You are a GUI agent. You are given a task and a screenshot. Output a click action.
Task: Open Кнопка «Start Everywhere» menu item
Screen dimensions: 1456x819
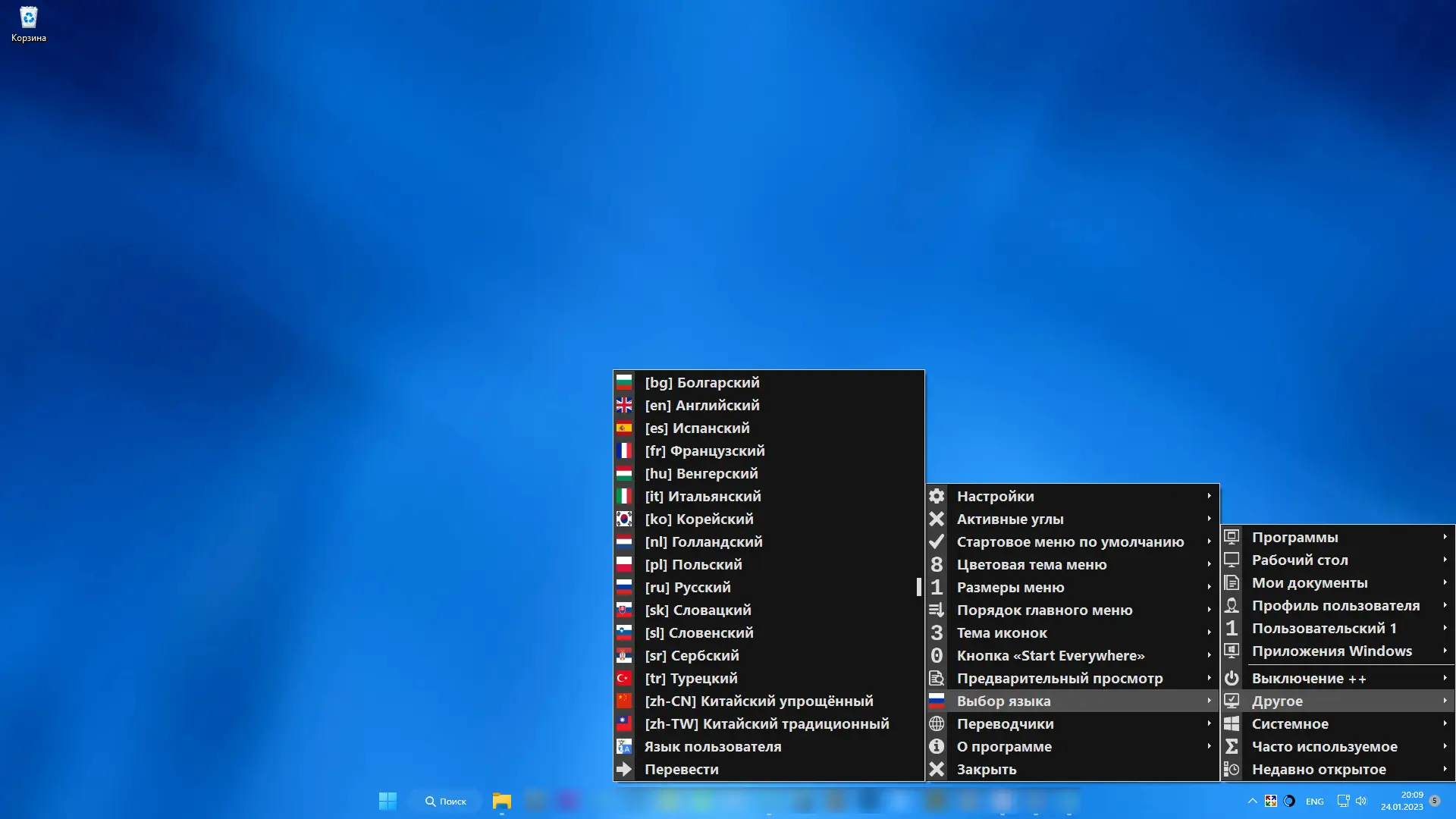click(1050, 655)
